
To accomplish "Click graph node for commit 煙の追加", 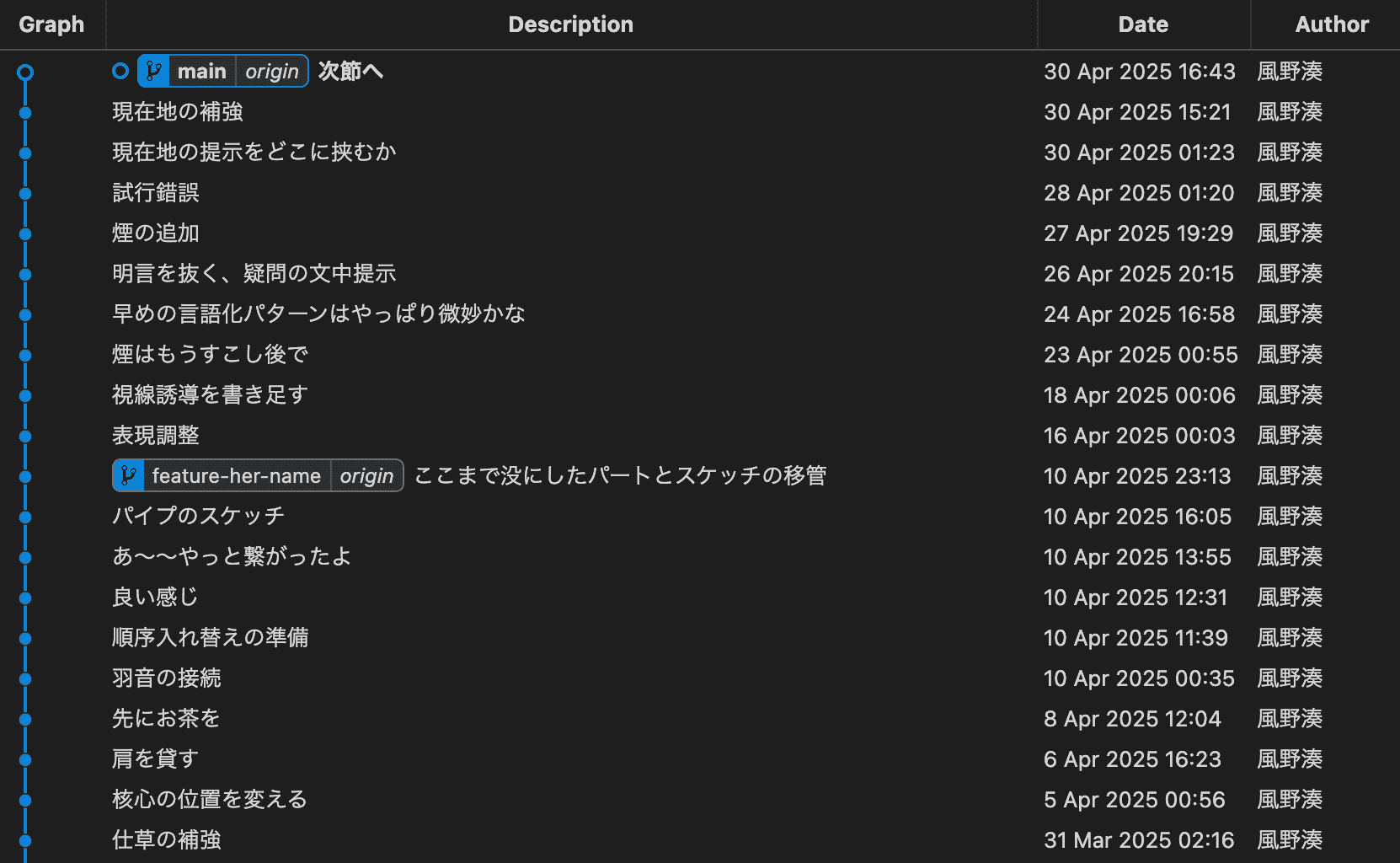I will (25, 234).
